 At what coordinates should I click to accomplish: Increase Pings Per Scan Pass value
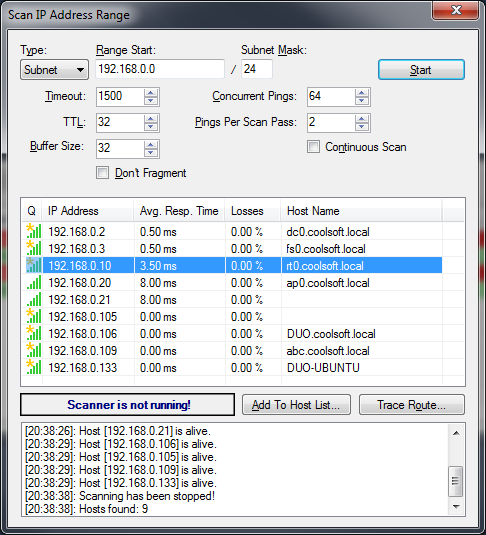point(362,118)
